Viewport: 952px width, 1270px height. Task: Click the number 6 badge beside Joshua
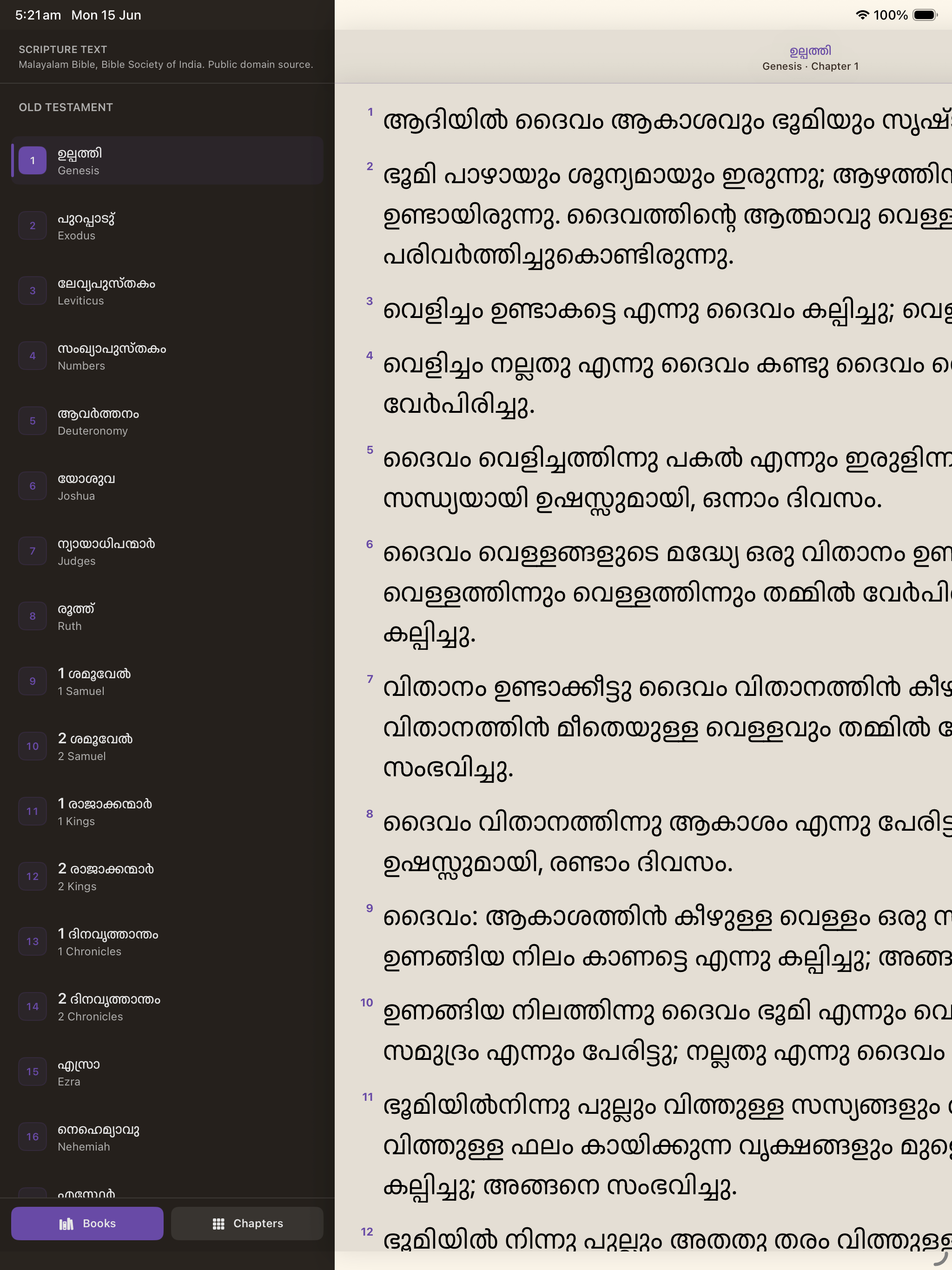click(33, 486)
